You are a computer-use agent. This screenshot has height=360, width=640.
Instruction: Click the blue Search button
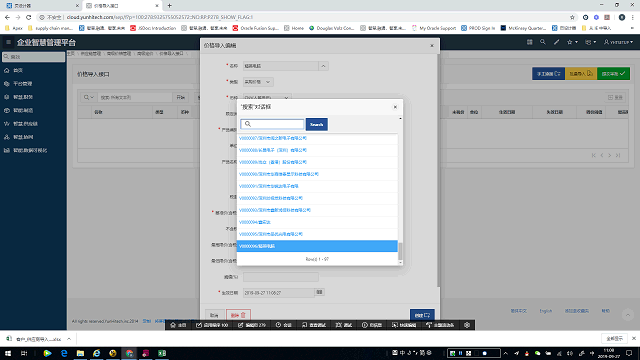[x=317, y=124]
